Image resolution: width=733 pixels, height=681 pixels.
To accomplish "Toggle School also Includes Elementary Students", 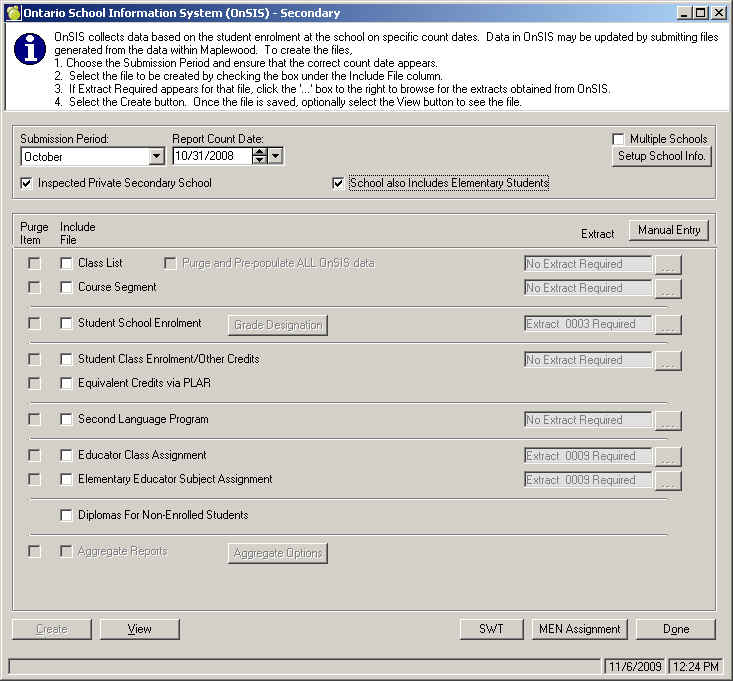I will click(339, 184).
